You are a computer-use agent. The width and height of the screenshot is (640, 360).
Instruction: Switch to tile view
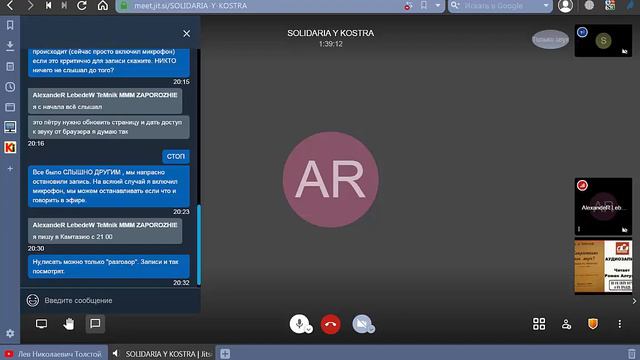(539, 324)
